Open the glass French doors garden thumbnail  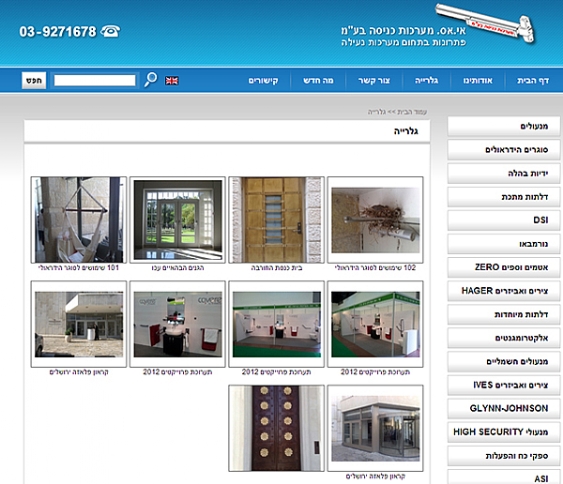coord(177,220)
